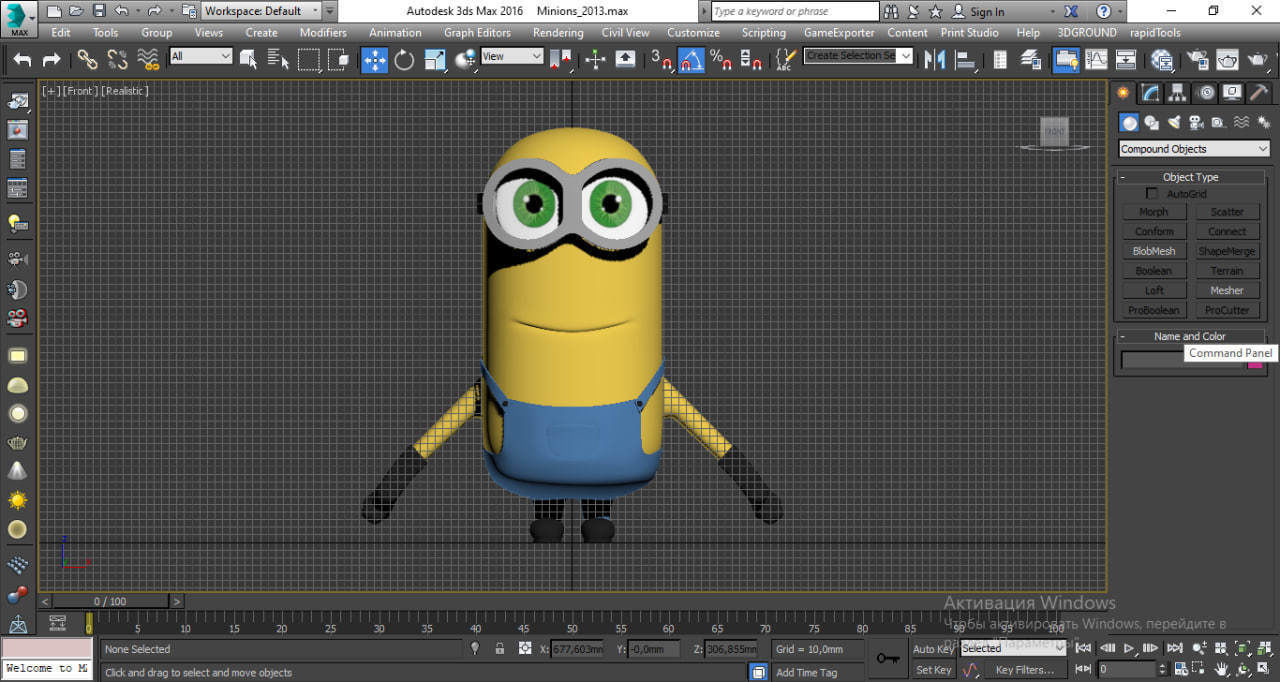The width and height of the screenshot is (1280, 682).
Task: Switch to the Utilities panel tab
Action: click(1260, 93)
